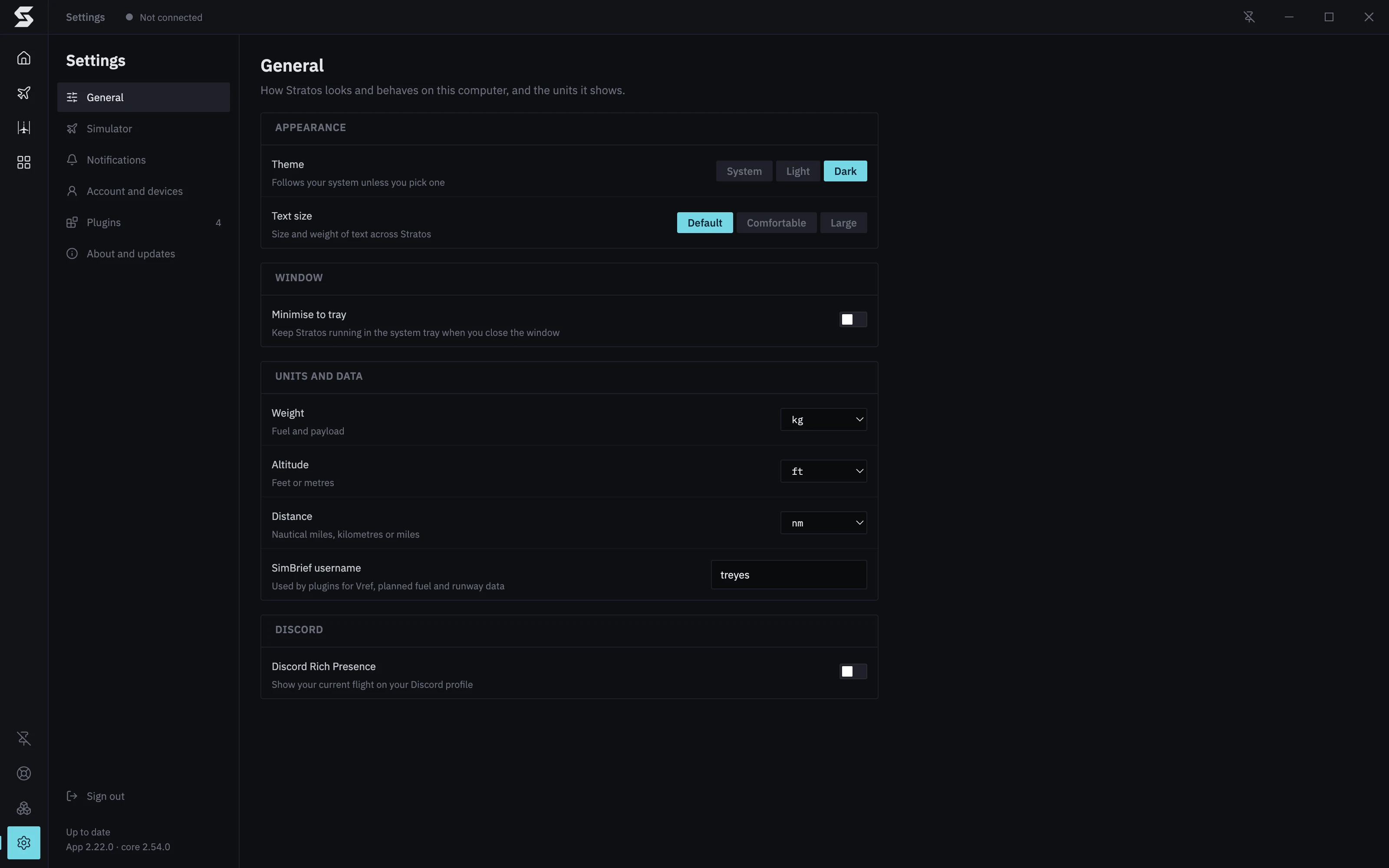Click the 'APPEARANCE' section heading
The width and height of the screenshot is (1389, 868).
[310, 128]
